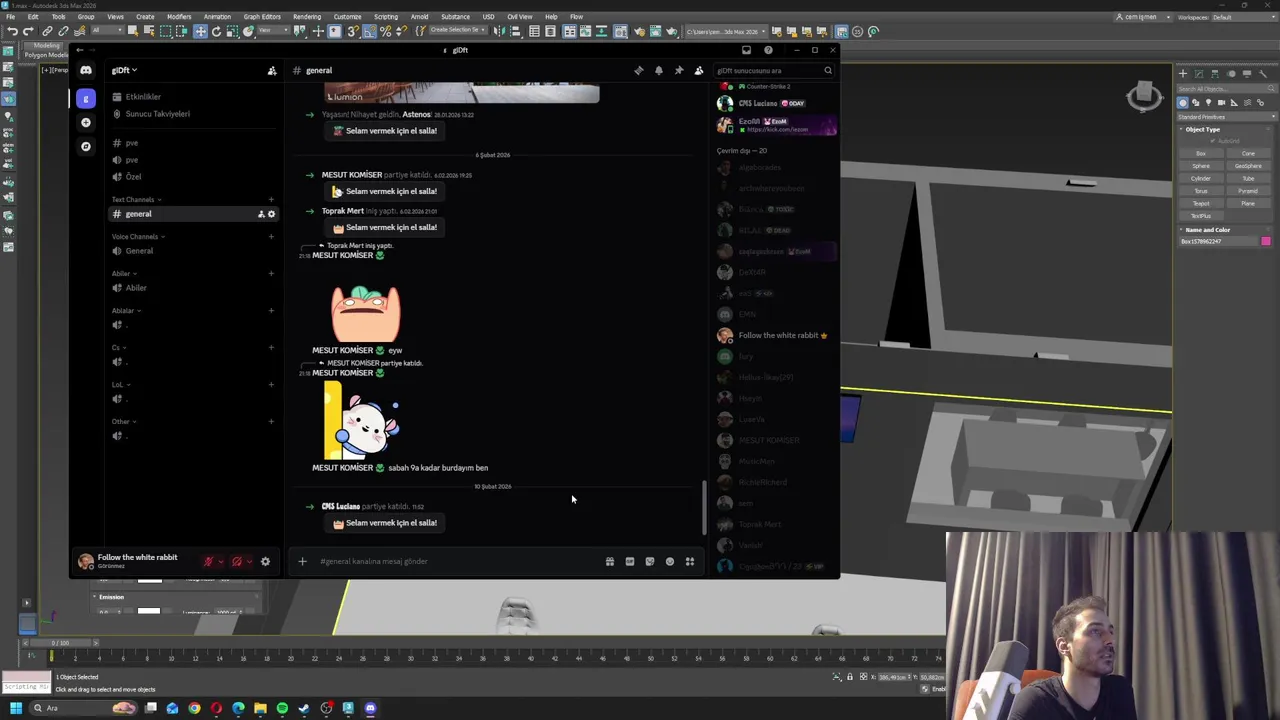Image resolution: width=1280 pixels, height=720 pixels.
Task: Select the glDft server icon in sidebar
Action: pos(86,98)
